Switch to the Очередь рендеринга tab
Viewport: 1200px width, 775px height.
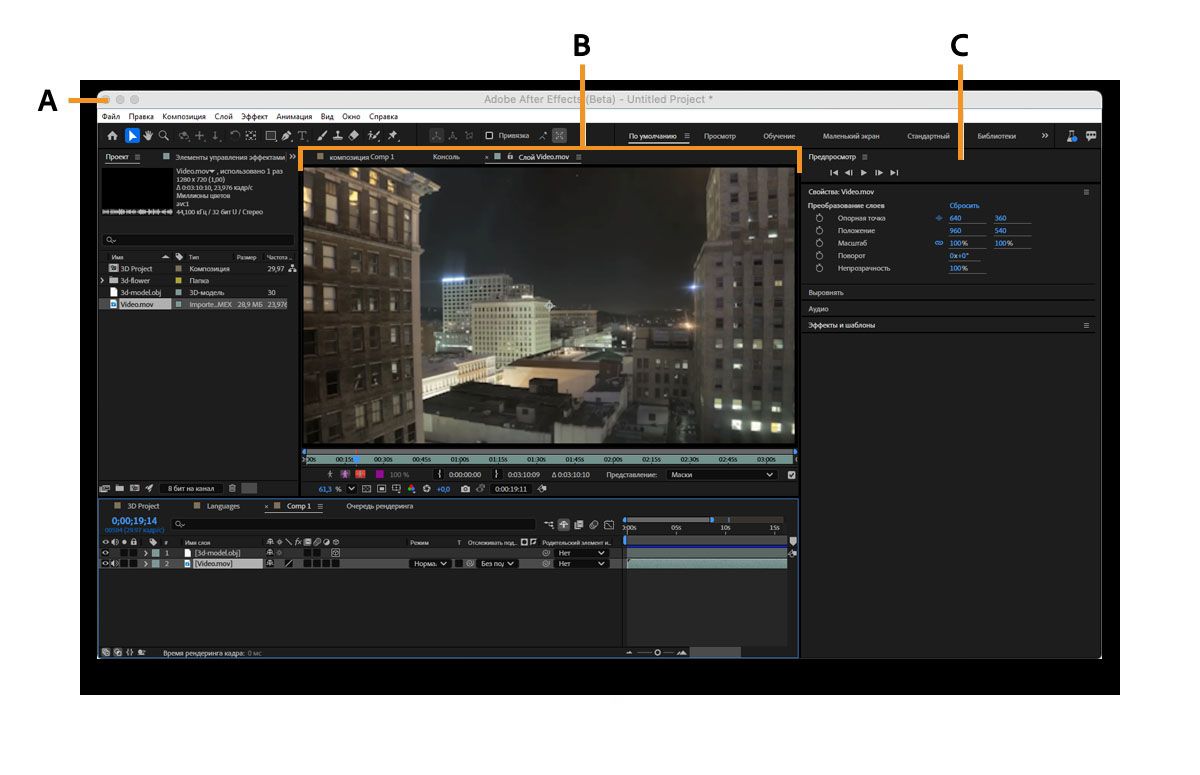click(379, 506)
